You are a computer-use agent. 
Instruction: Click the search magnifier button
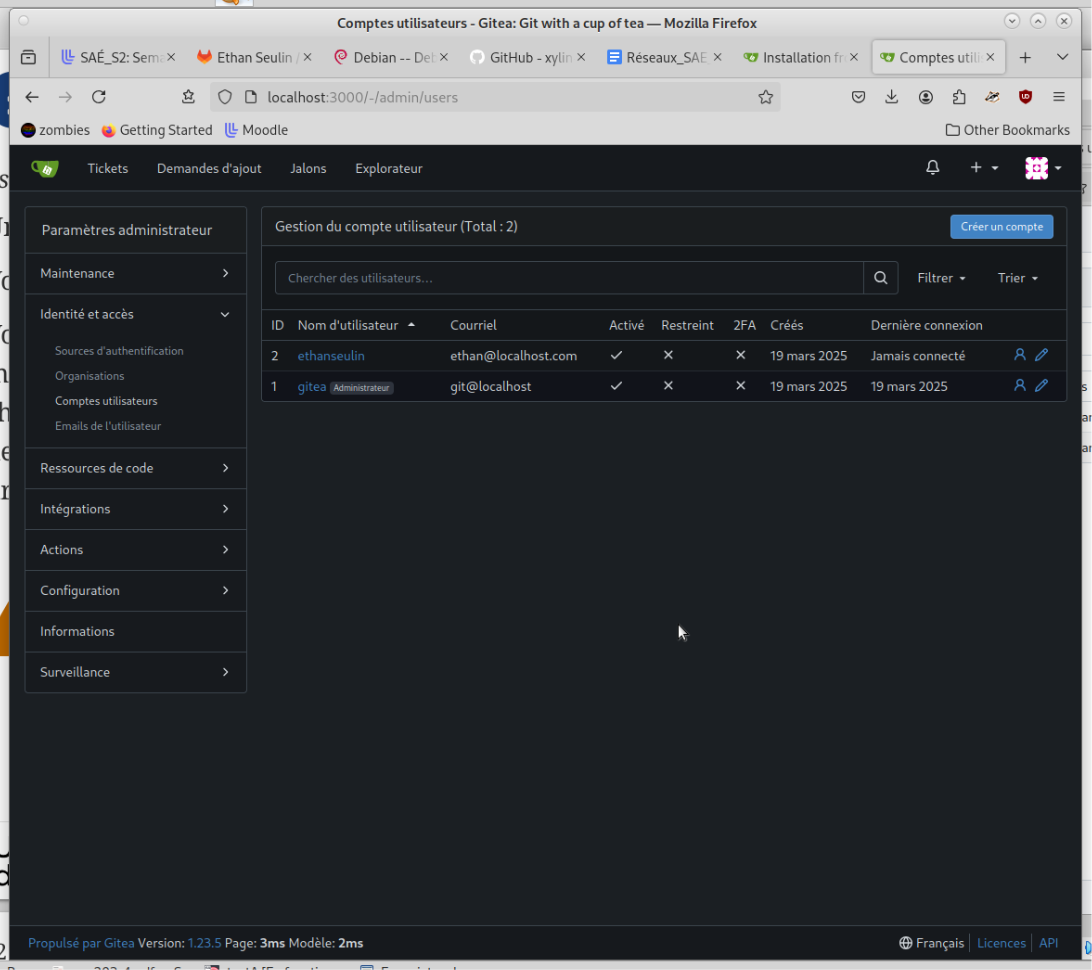[x=880, y=278]
